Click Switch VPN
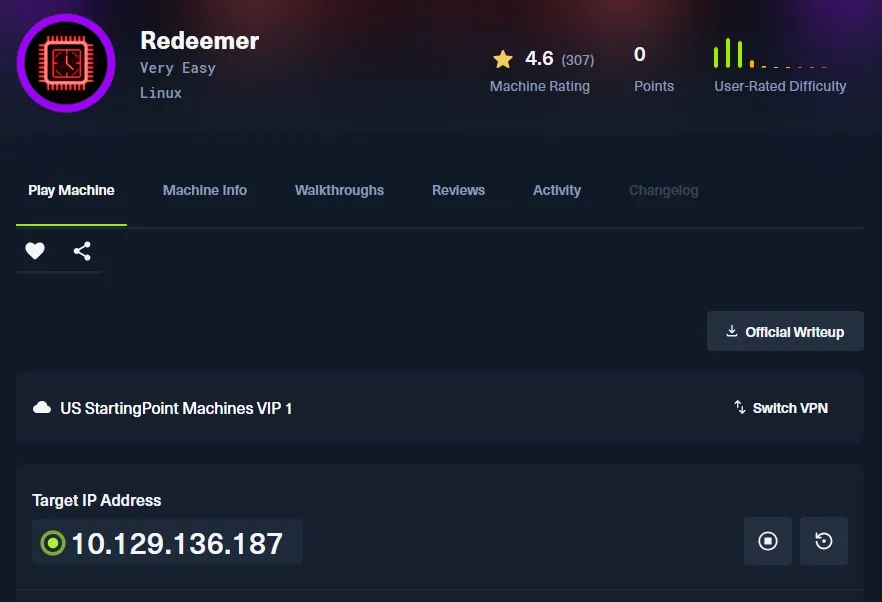This screenshot has width=882, height=602. (x=781, y=408)
